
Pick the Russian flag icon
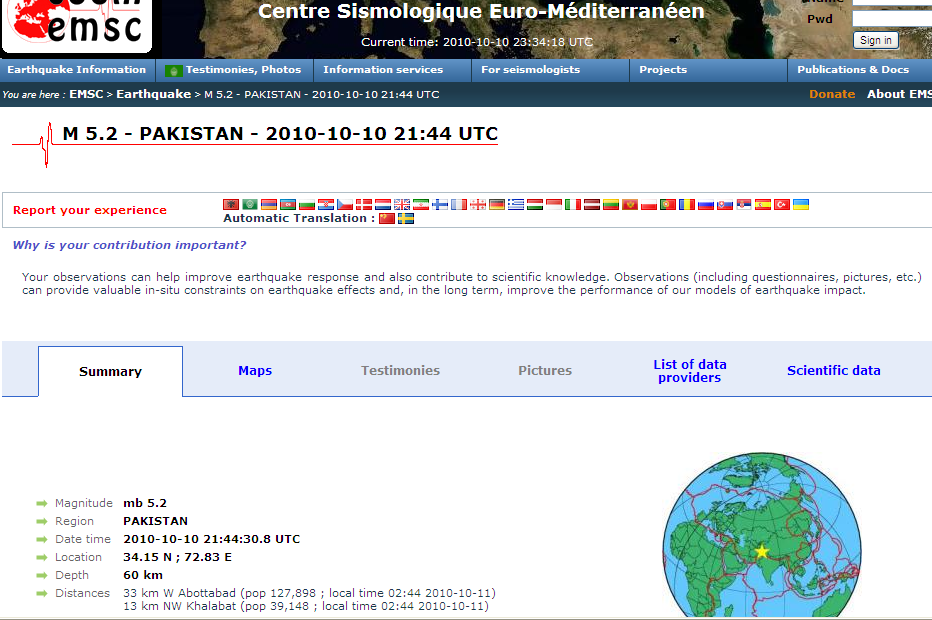coord(707,204)
